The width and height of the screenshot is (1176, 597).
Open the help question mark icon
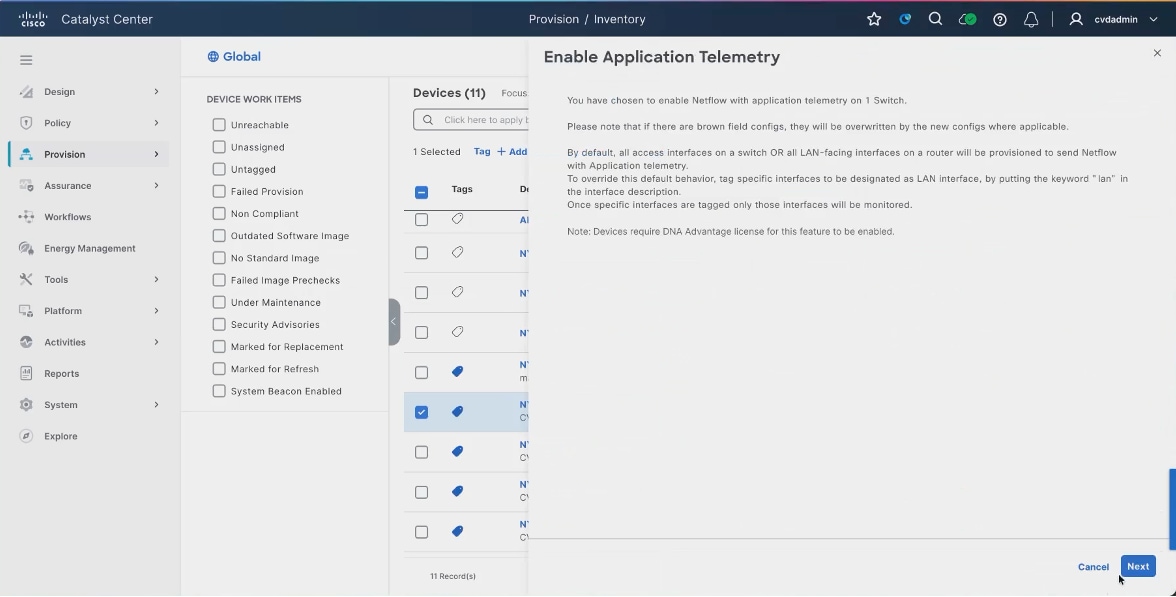[1000, 20]
